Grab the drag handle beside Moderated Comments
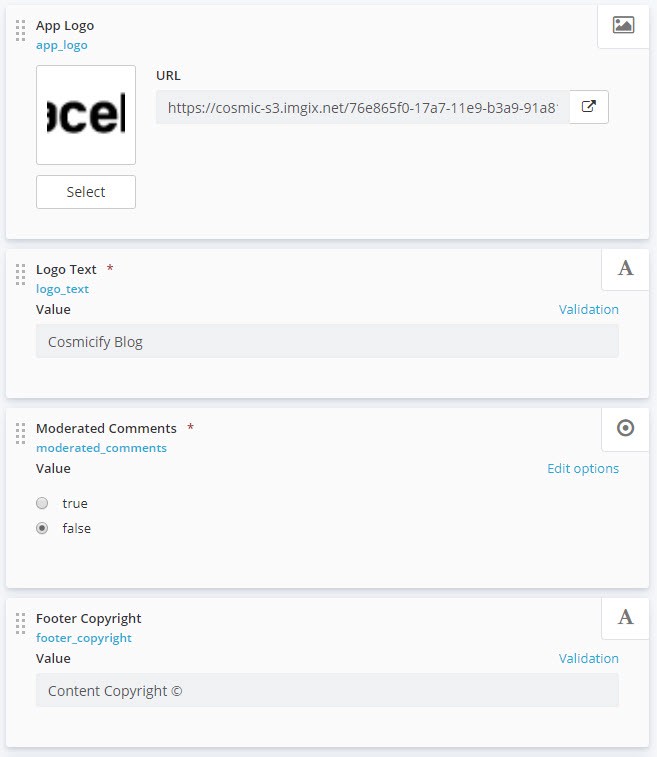 [21, 434]
